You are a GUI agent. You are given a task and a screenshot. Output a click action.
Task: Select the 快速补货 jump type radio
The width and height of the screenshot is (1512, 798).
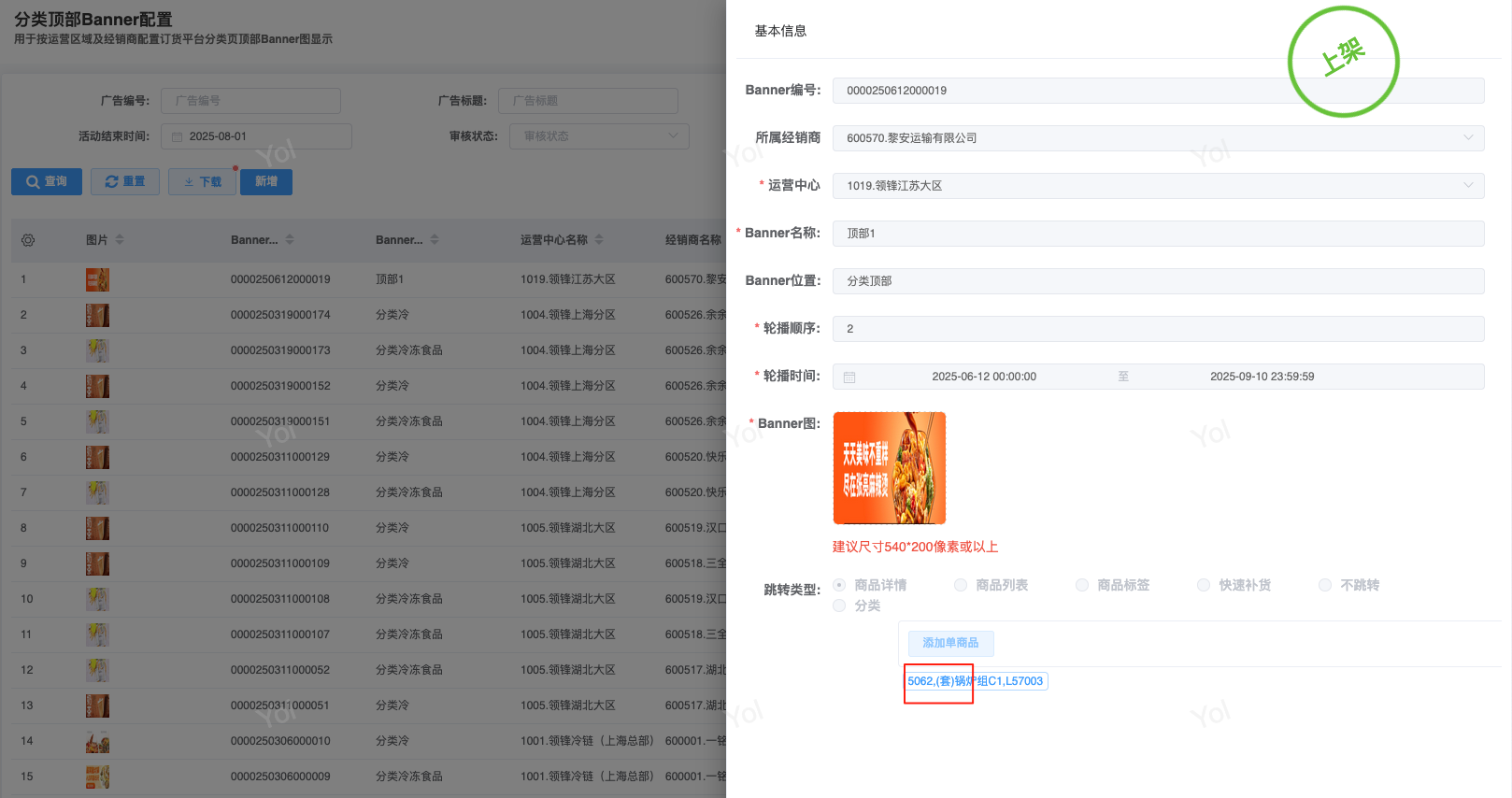click(1204, 585)
